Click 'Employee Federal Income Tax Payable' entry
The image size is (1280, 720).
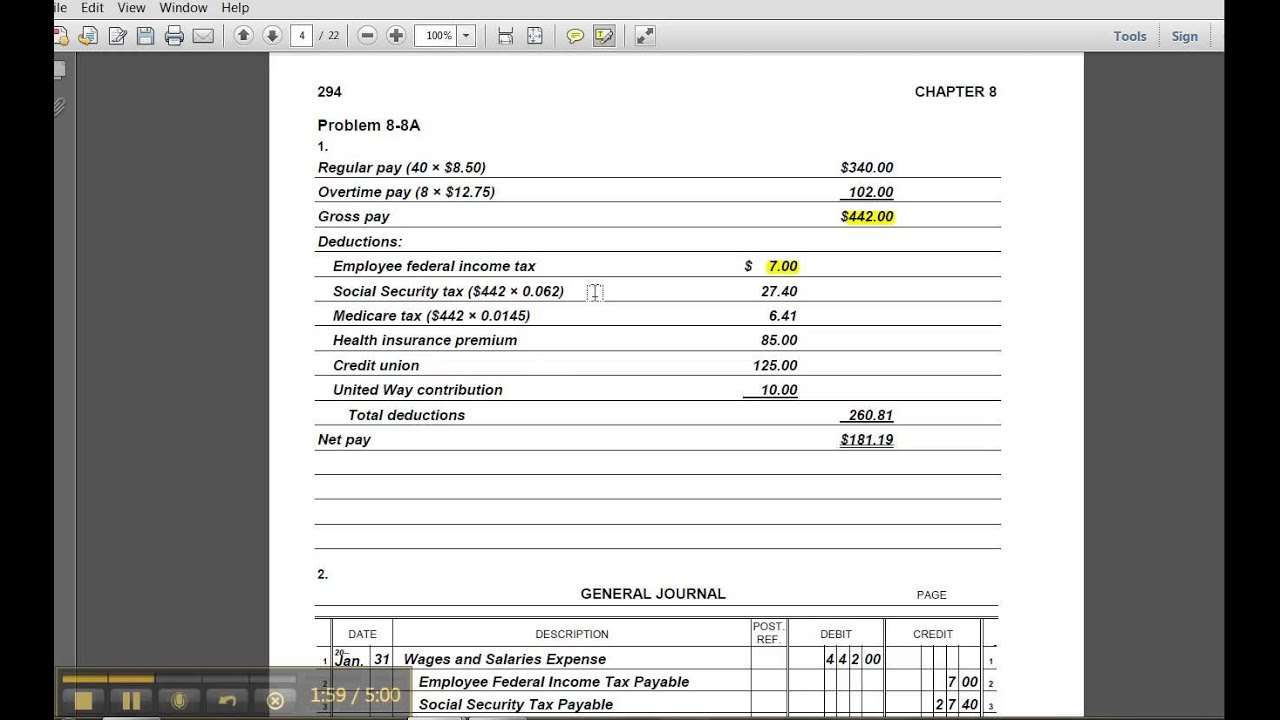[554, 682]
